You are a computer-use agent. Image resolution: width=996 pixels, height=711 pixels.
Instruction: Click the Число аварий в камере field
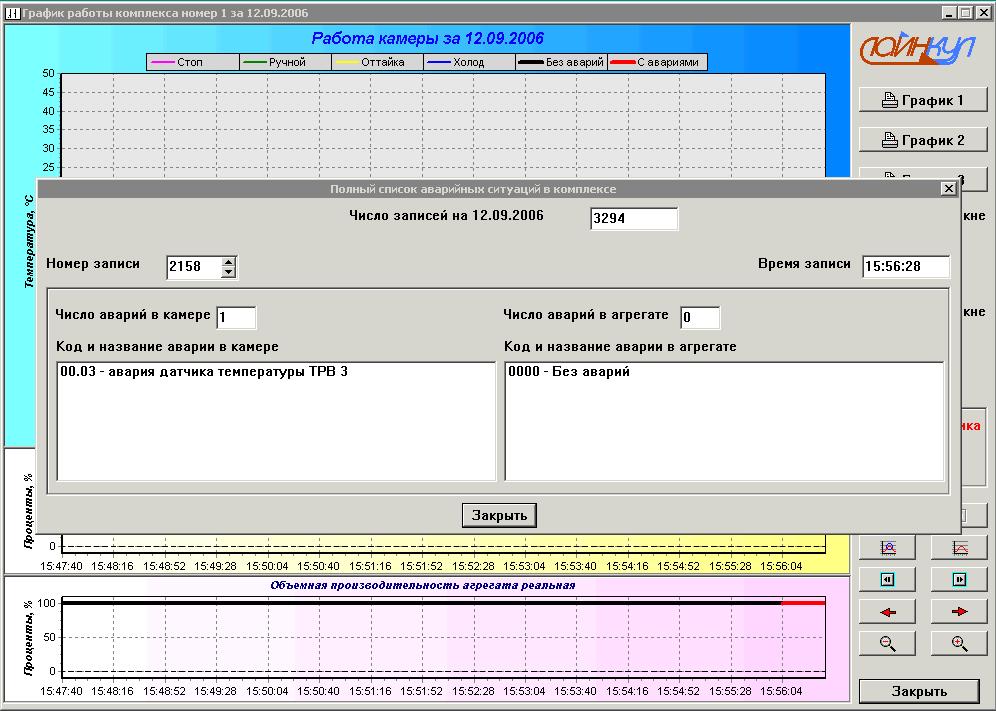point(236,317)
